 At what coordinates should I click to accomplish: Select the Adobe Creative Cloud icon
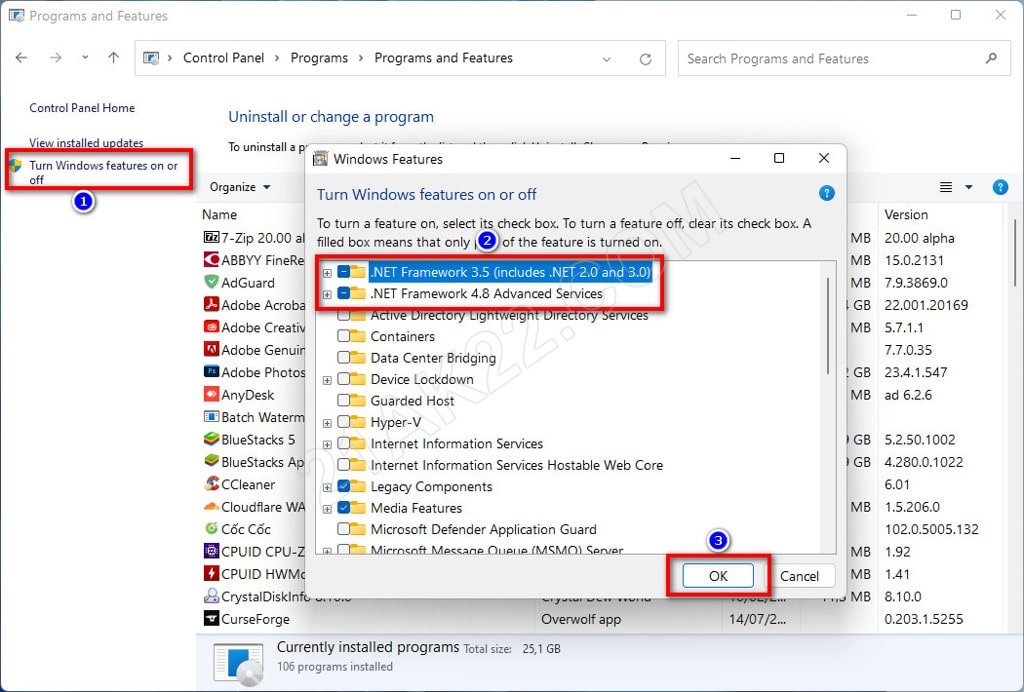click(211, 326)
